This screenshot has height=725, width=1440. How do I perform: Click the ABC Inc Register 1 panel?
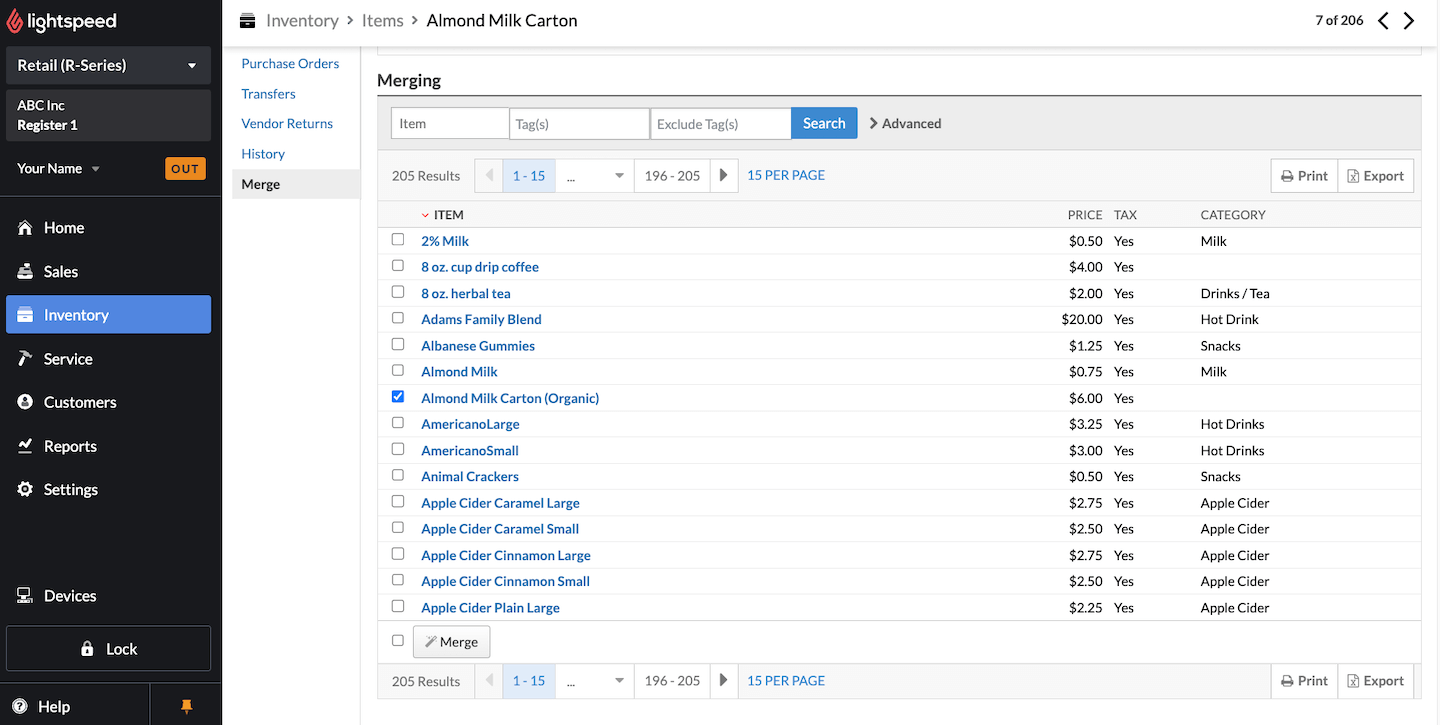108,115
